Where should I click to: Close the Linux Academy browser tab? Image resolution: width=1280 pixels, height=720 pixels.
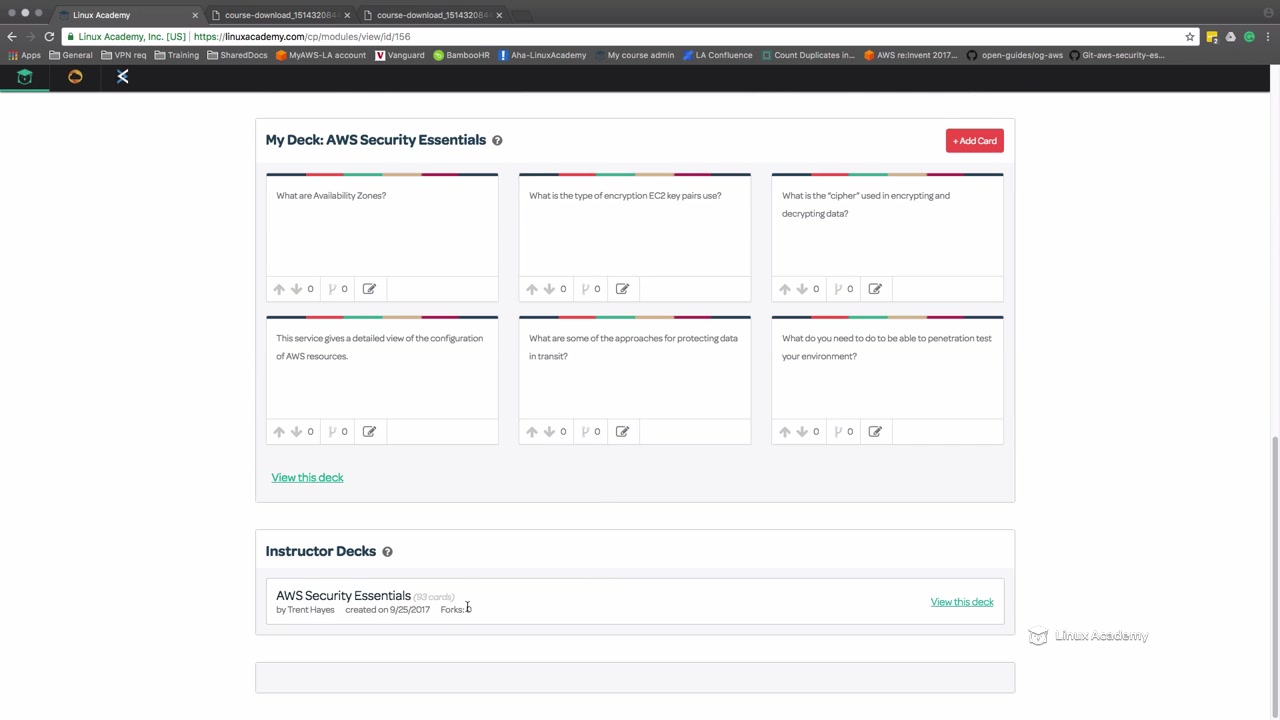[195, 15]
